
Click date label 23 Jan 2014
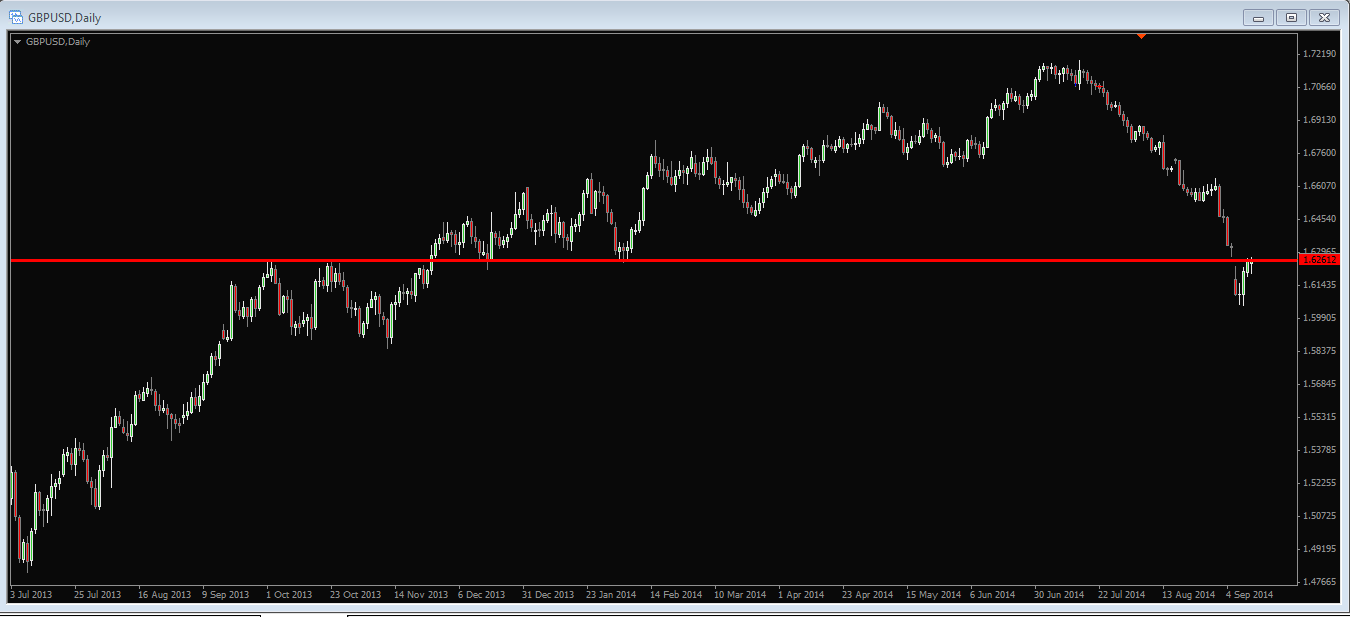[x=611, y=594]
